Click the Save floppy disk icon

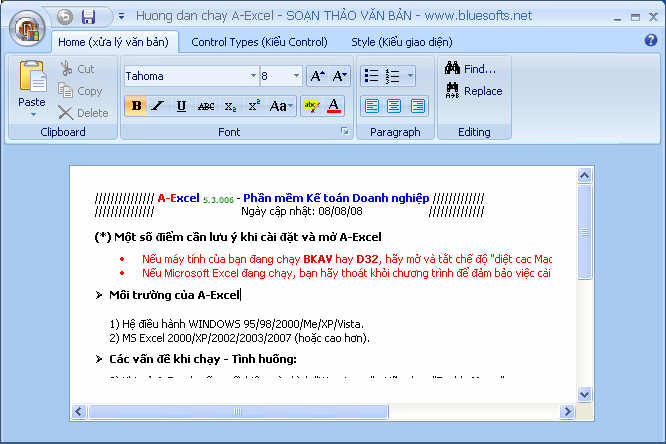coord(88,17)
